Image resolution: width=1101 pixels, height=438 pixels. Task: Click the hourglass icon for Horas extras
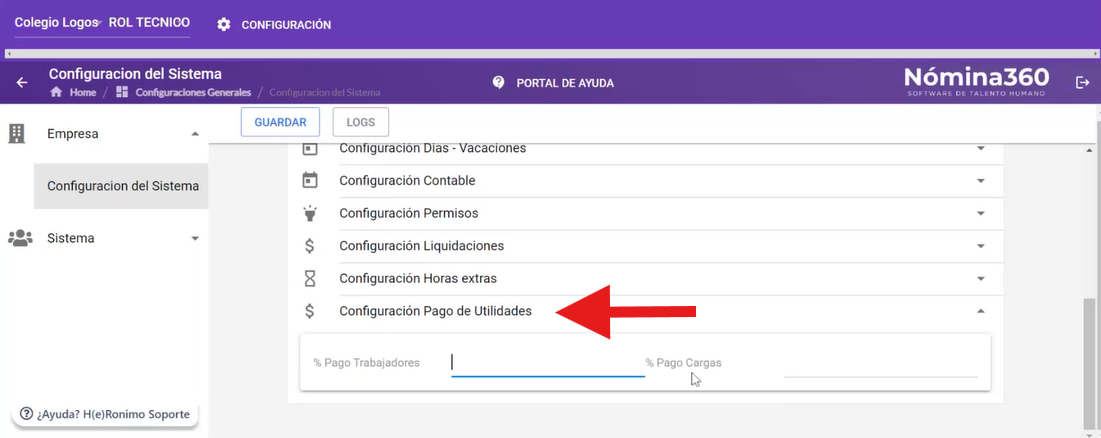[x=310, y=279]
